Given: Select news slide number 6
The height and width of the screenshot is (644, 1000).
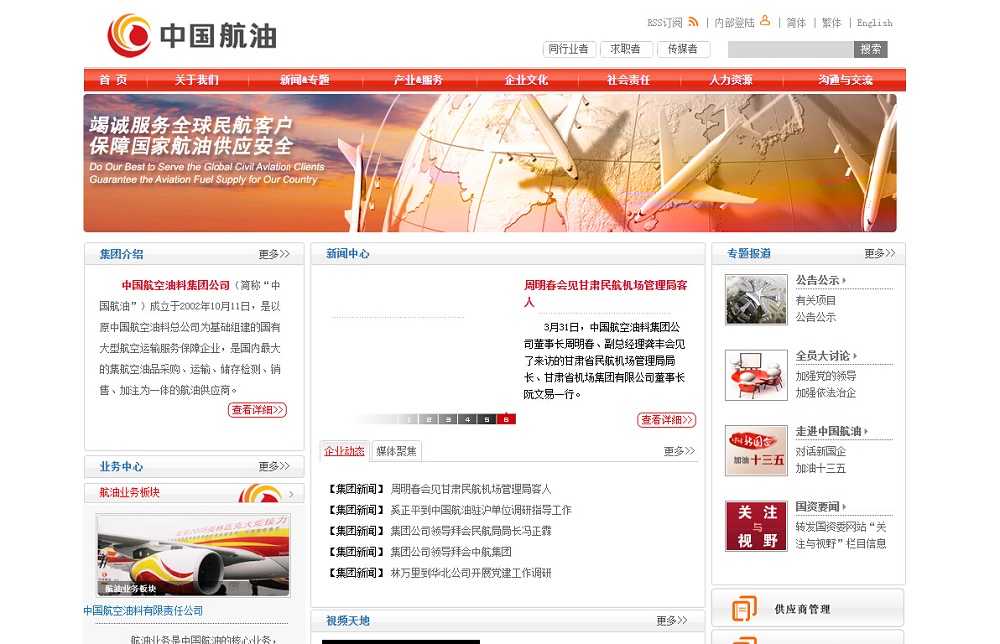Looking at the screenshot, I should tap(506, 420).
